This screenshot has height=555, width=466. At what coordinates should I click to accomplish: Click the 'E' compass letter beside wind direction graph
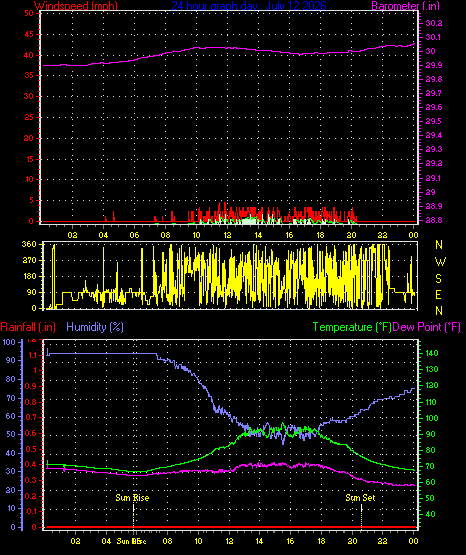tap(438, 294)
